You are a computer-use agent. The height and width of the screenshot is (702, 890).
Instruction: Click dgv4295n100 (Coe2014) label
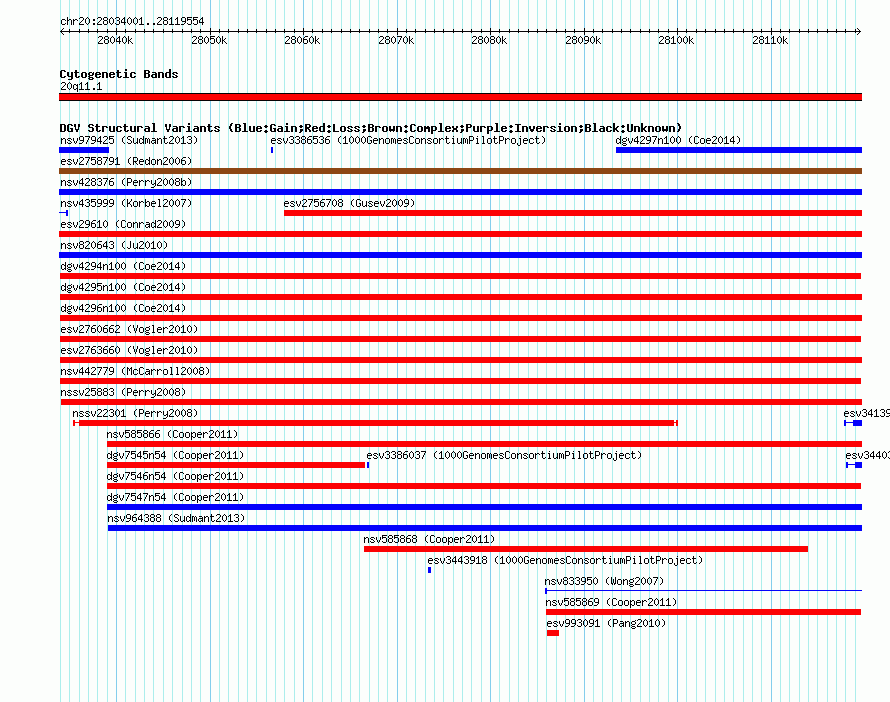point(123,287)
